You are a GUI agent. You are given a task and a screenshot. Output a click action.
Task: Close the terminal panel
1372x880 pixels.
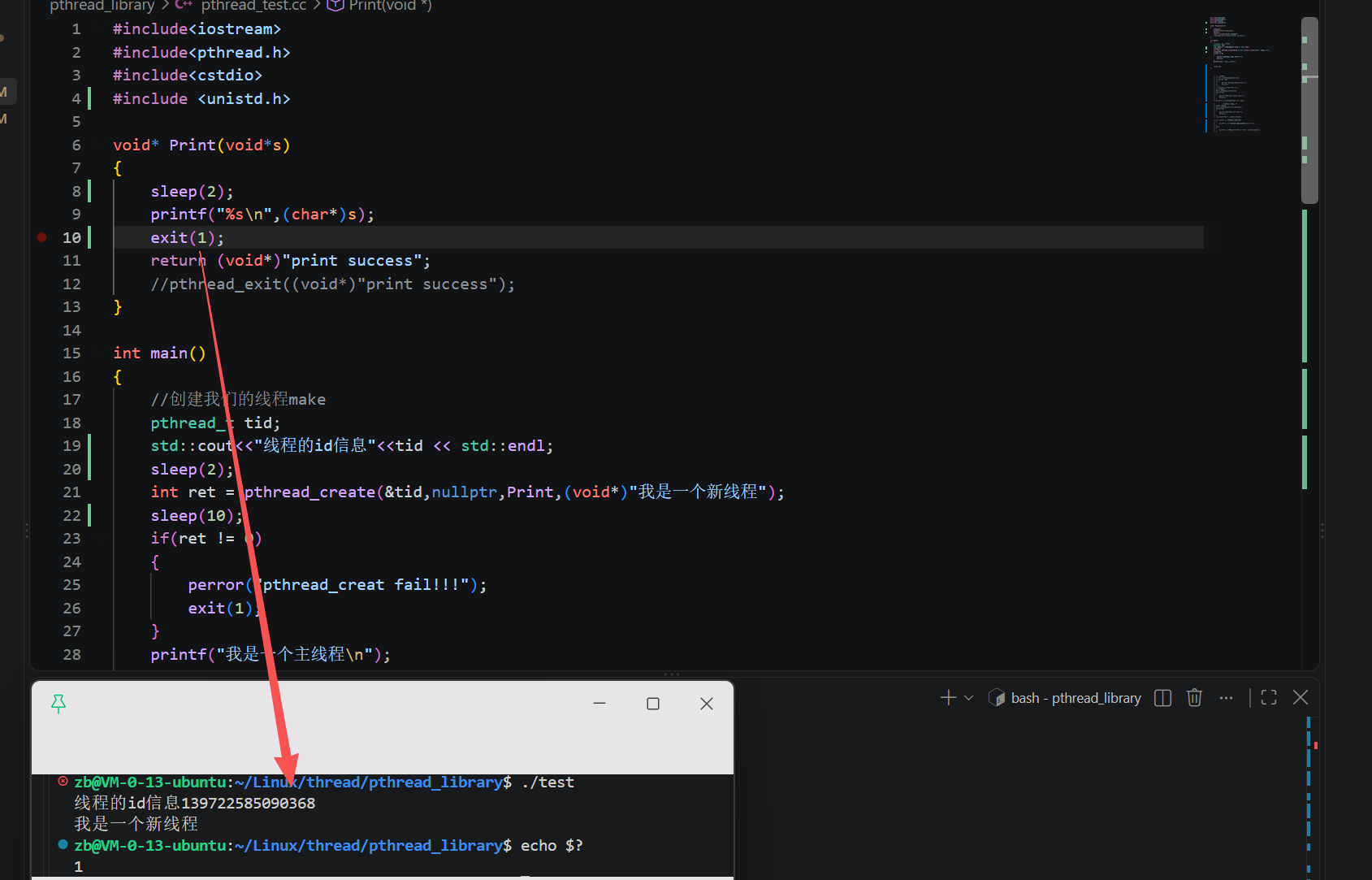click(x=1301, y=698)
